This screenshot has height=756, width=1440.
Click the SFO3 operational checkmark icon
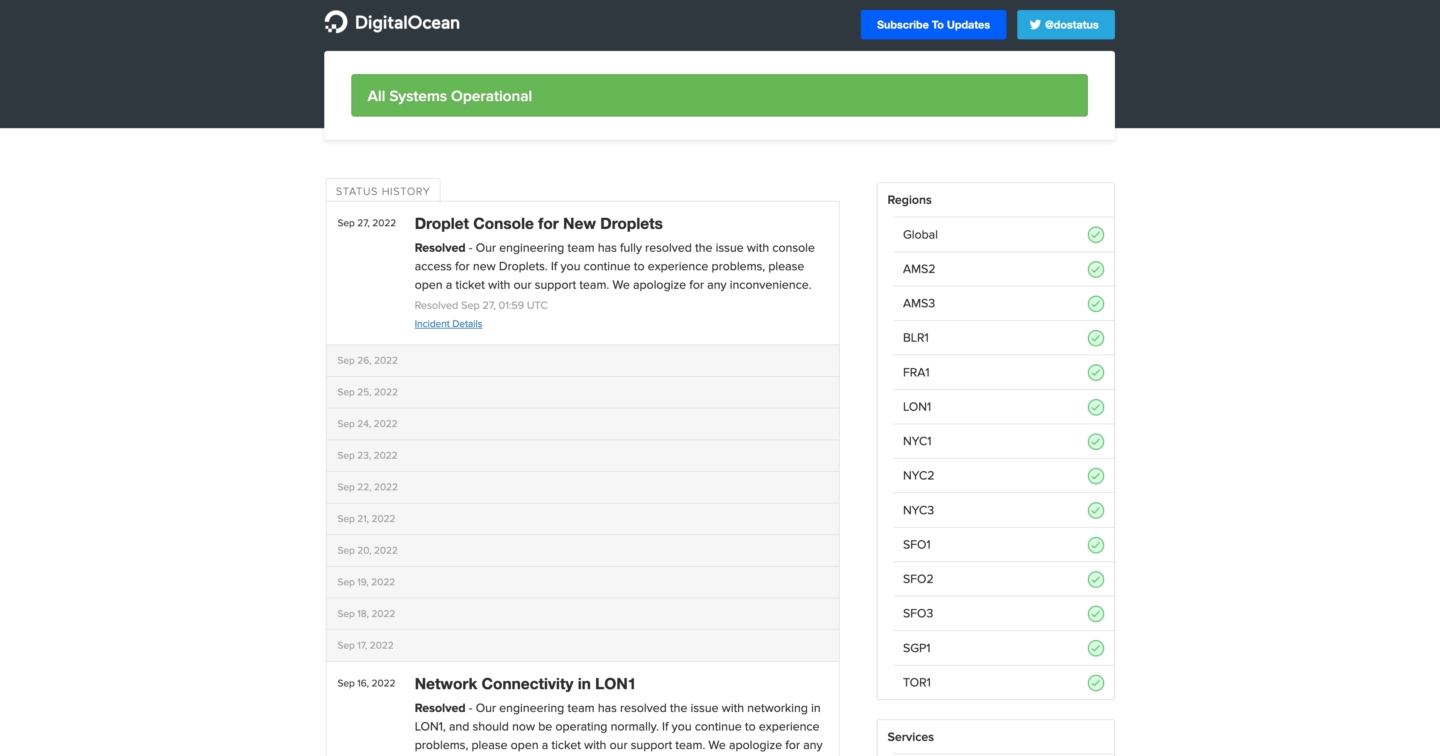tap(1096, 614)
